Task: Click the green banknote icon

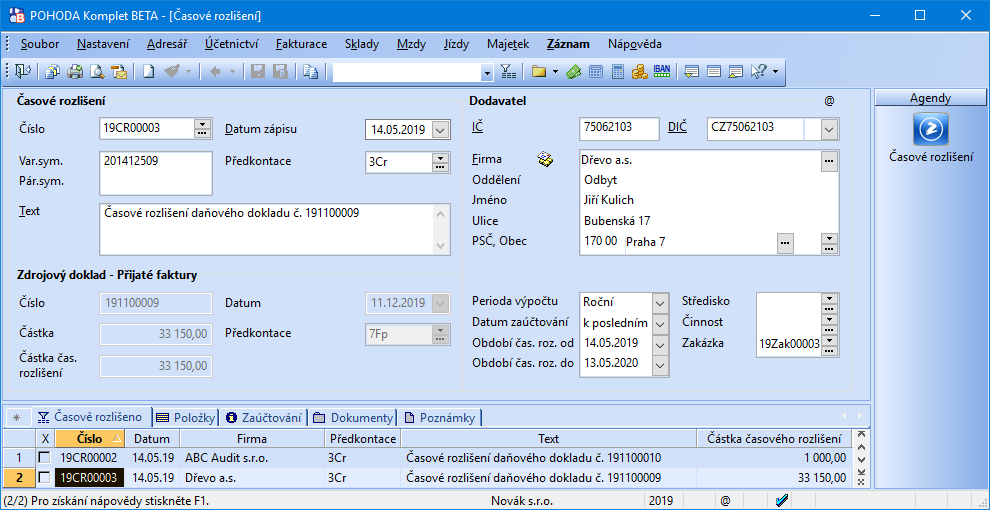Action: 573,72
